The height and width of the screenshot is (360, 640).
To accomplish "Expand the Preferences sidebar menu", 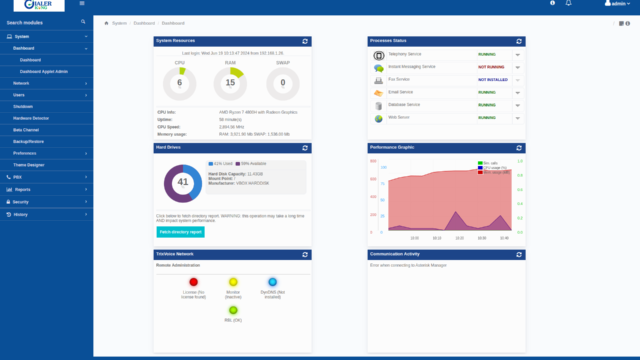I will coord(47,153).
